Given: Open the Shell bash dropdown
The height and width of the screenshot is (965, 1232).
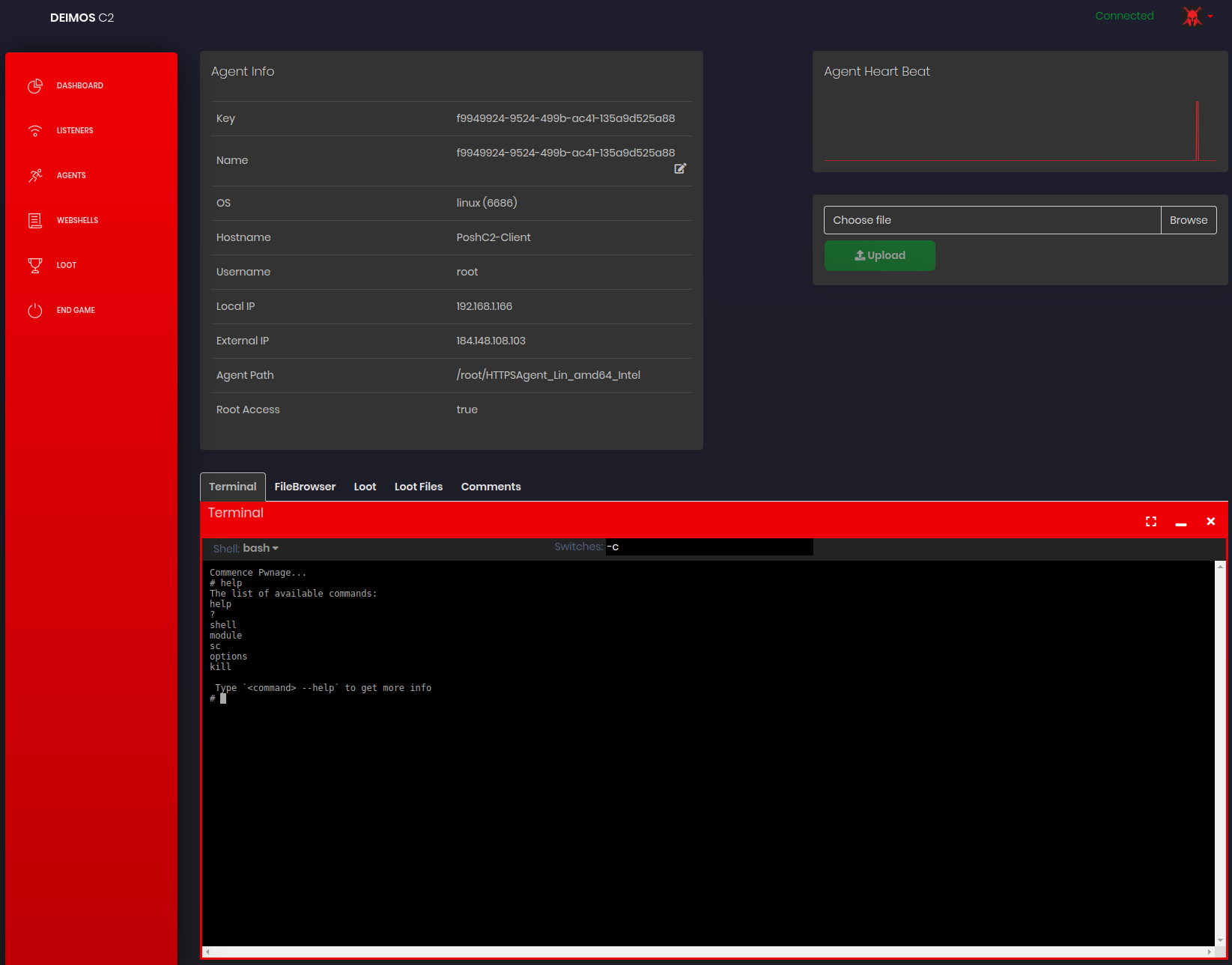Looking at the screenshot, I should point(258,548).
